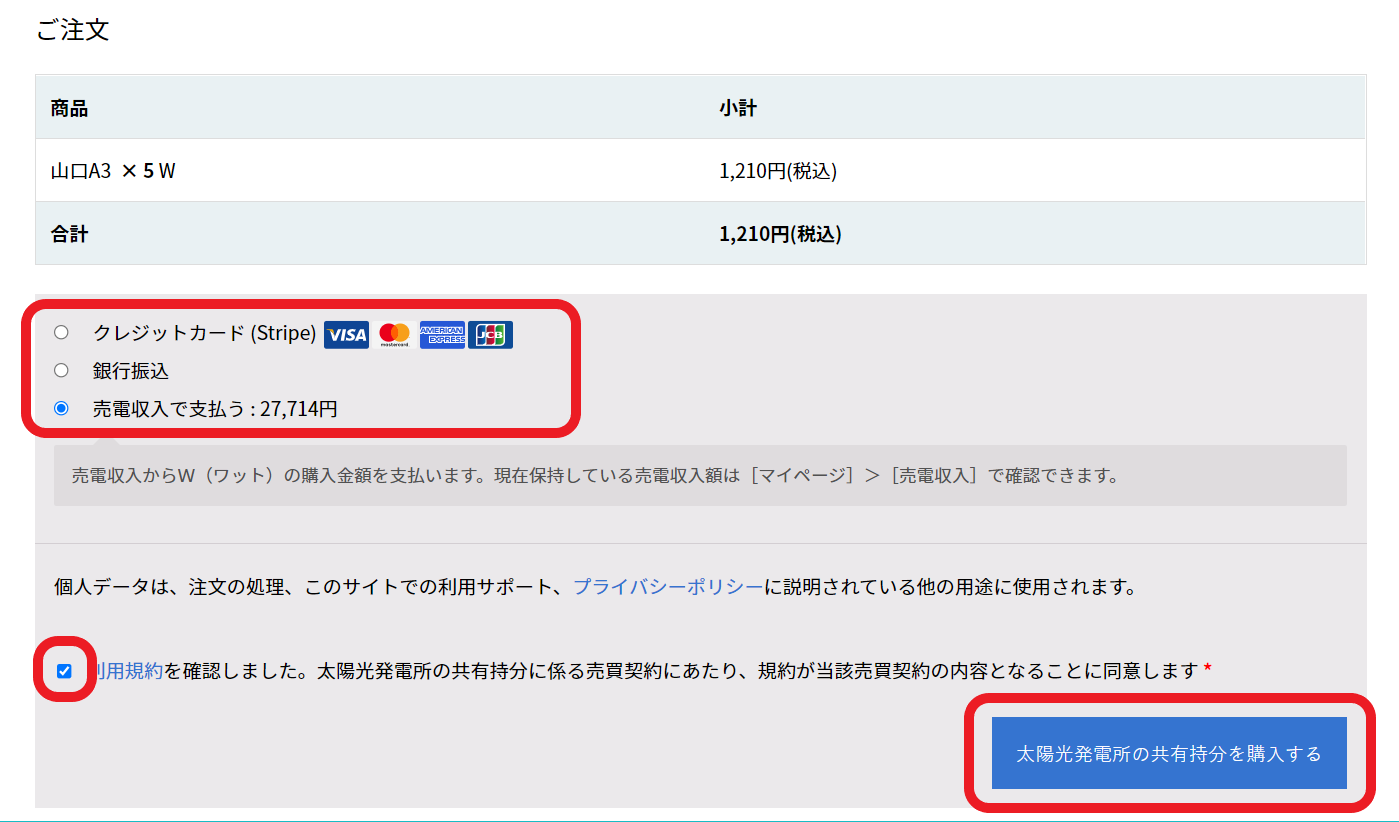The height and width of the screenshot is (822, 1399).
Task: Click the JCB card logo
Action: tap(490, 335)
